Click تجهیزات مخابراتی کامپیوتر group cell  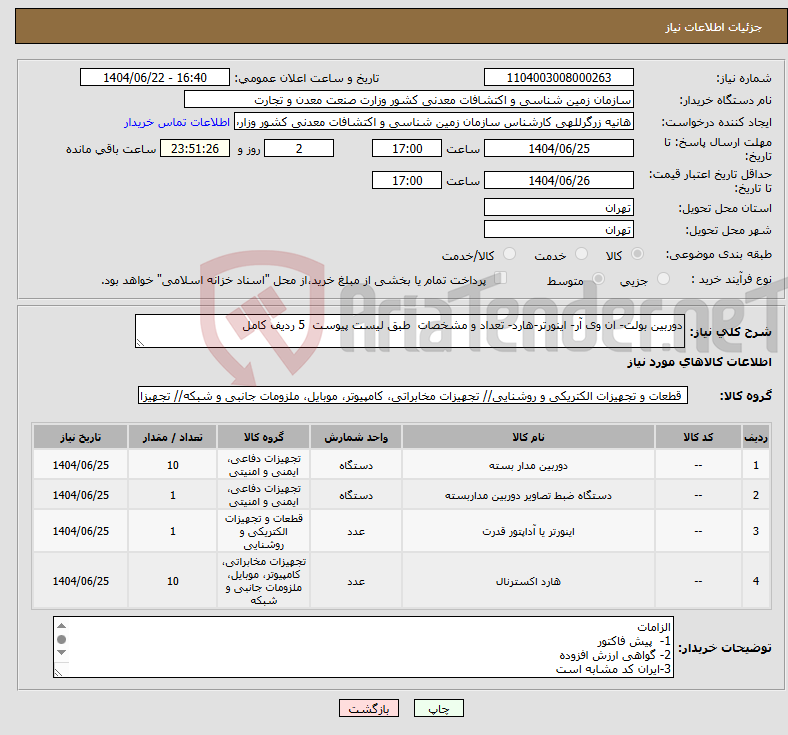[263, 581]
